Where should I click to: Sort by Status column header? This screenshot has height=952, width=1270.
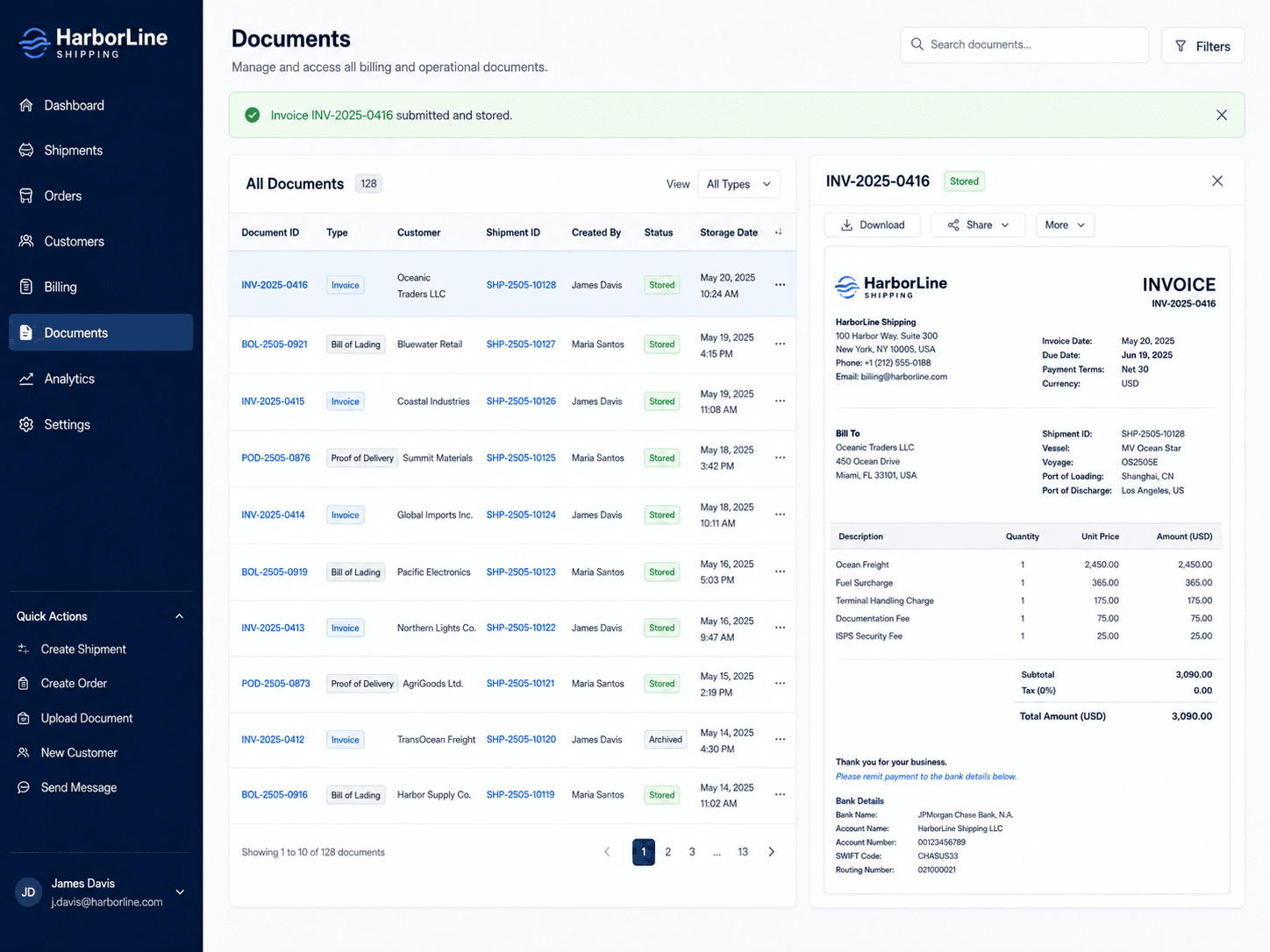click(x=659, y=233)
